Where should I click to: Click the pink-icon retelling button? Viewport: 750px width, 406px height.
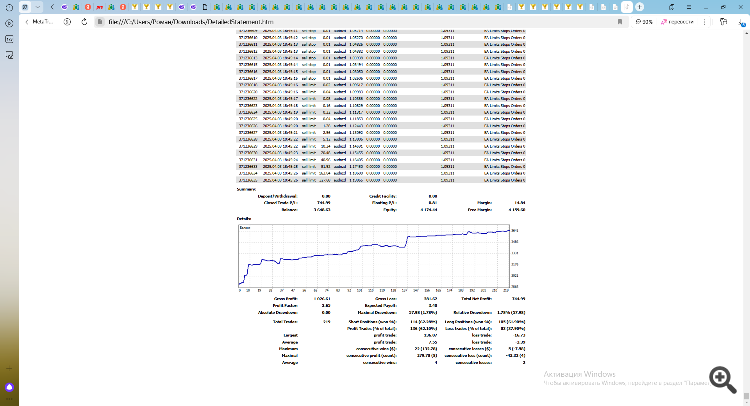pos(677,22)
